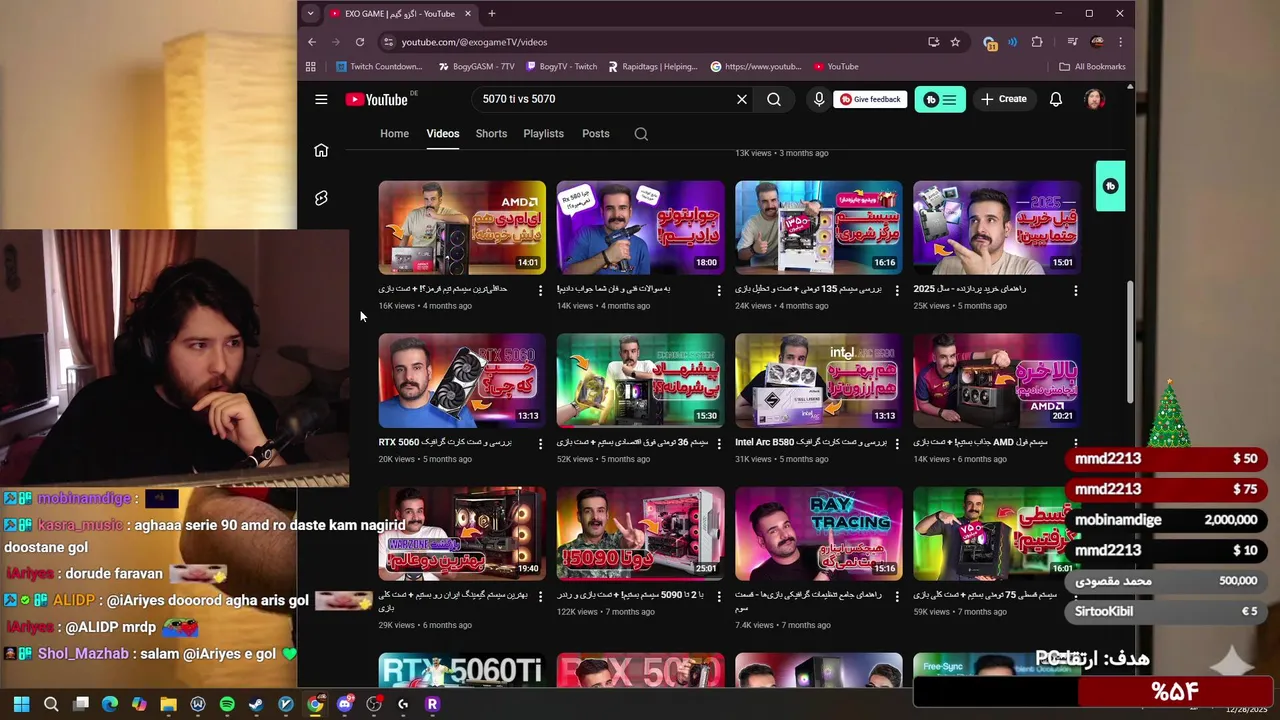This screenshot has width=1280, height=720.
Task: Click the TubeBuddy side panel tab
Action: pos(1110,186)
